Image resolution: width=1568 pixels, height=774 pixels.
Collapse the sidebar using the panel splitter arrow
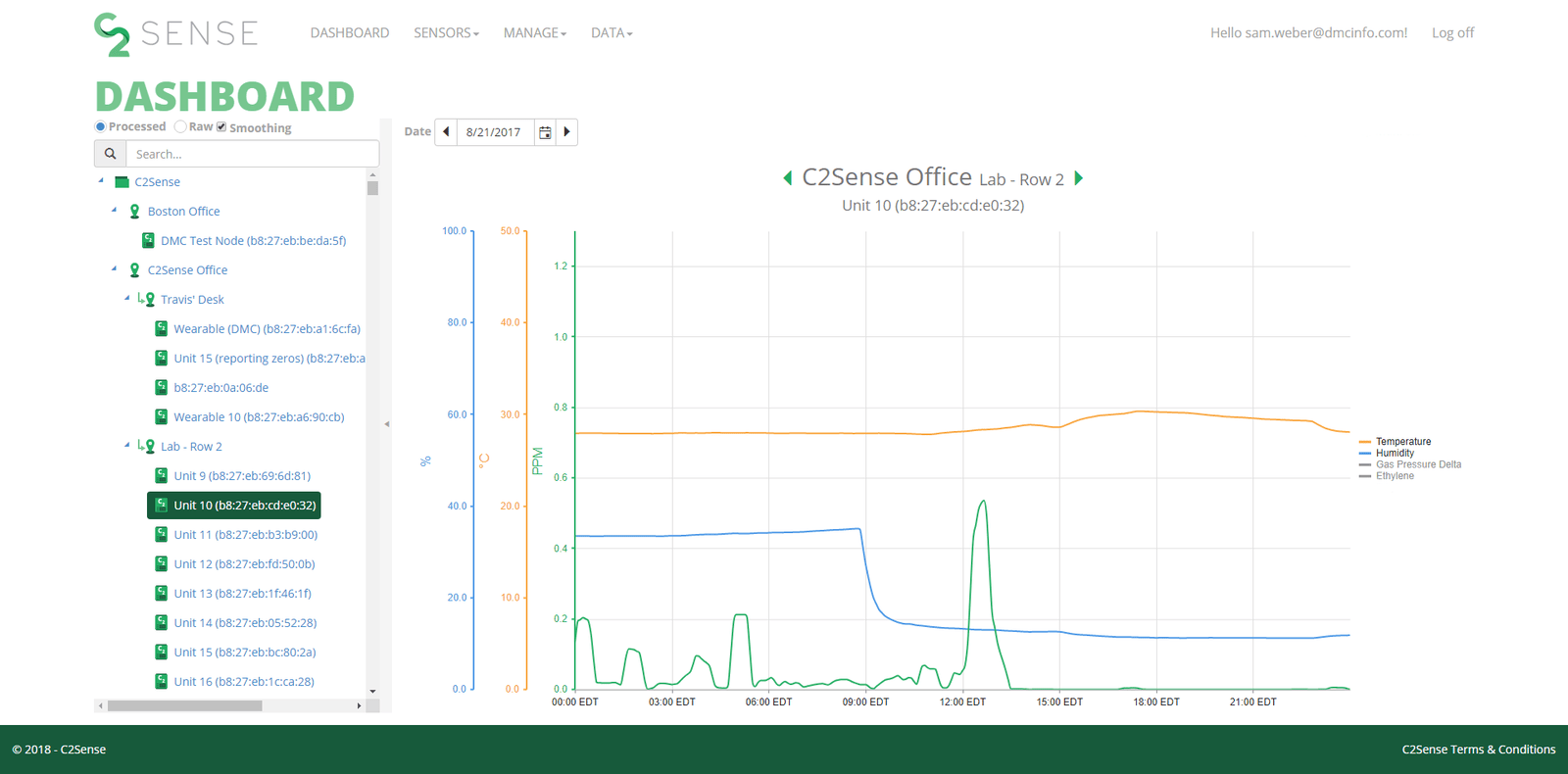point(387,424)
